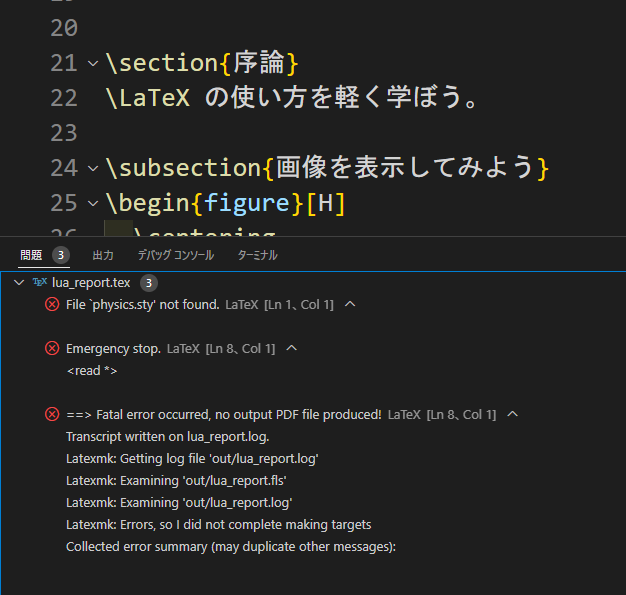This screenshot has width=626, height=595.
Task: Click the TeX file icon next to lua_report.tex
Action: click(x=40, y=282)
